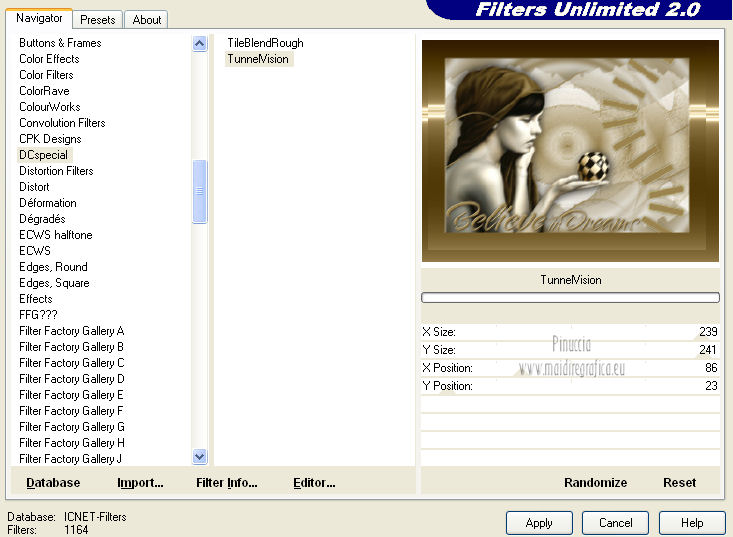The height and width of the screenshot is (537, 733).
Task: Randomize the filter settings
Action: [x=596, y=482]
